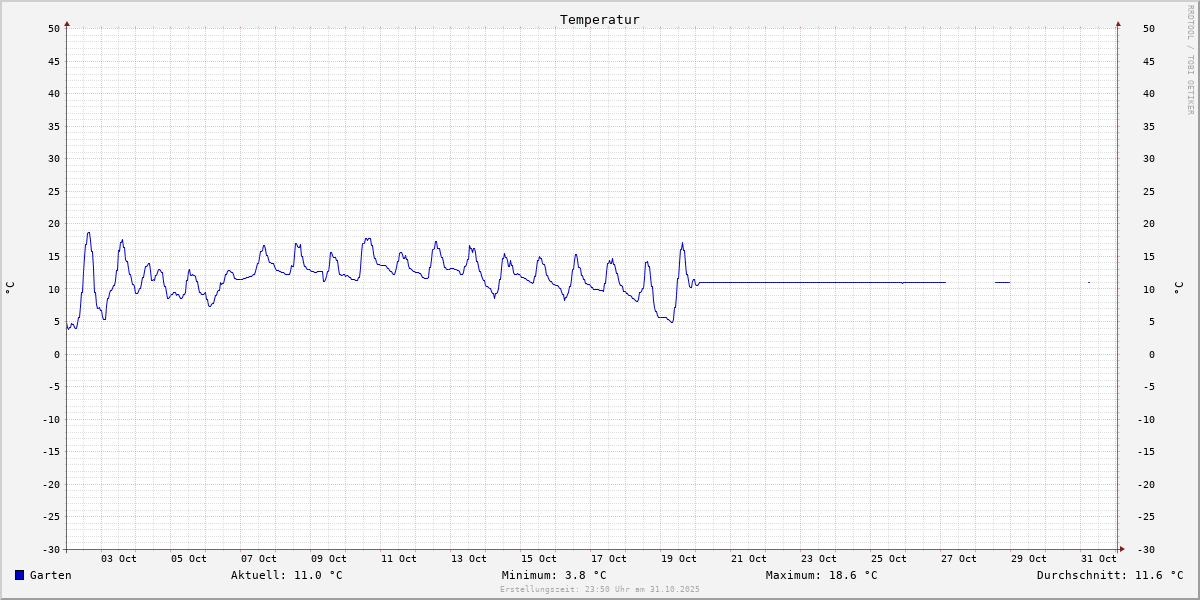
Task: Click the Temperatur chart title
Action: (600, 19)
